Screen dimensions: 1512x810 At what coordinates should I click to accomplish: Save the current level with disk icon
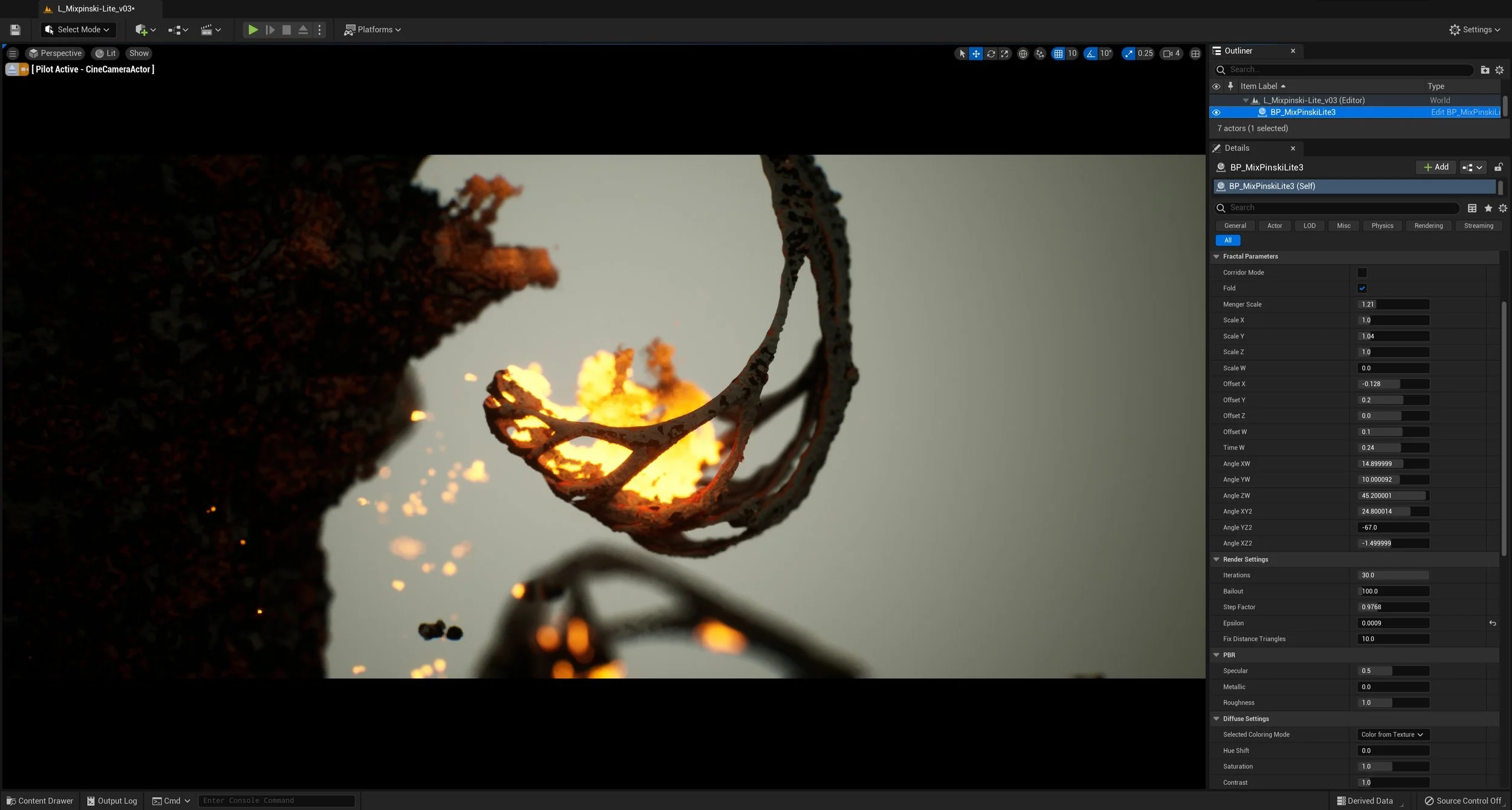[x=16, y=30]
